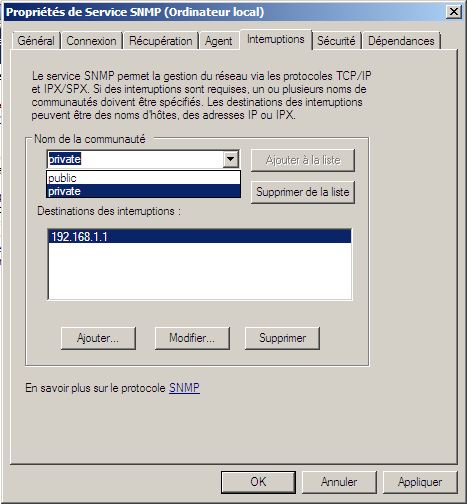Confirm with the OK button
467x504 pixels.
pyautogui.click(x=258, y=482)
